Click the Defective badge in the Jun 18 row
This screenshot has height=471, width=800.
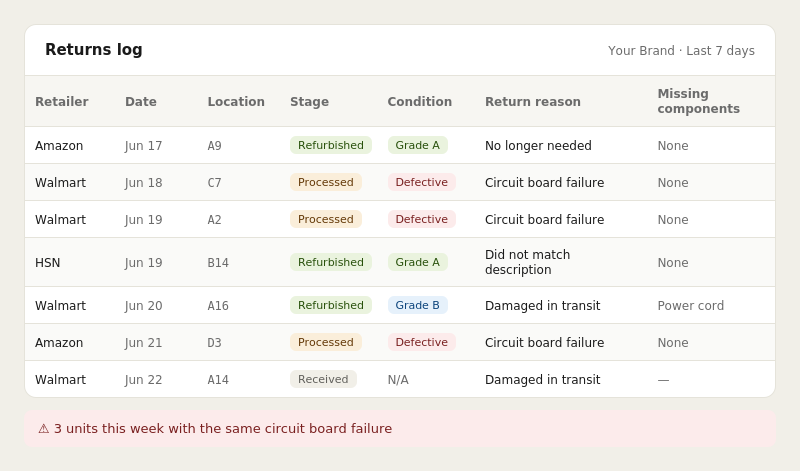(x=422, y=182)
